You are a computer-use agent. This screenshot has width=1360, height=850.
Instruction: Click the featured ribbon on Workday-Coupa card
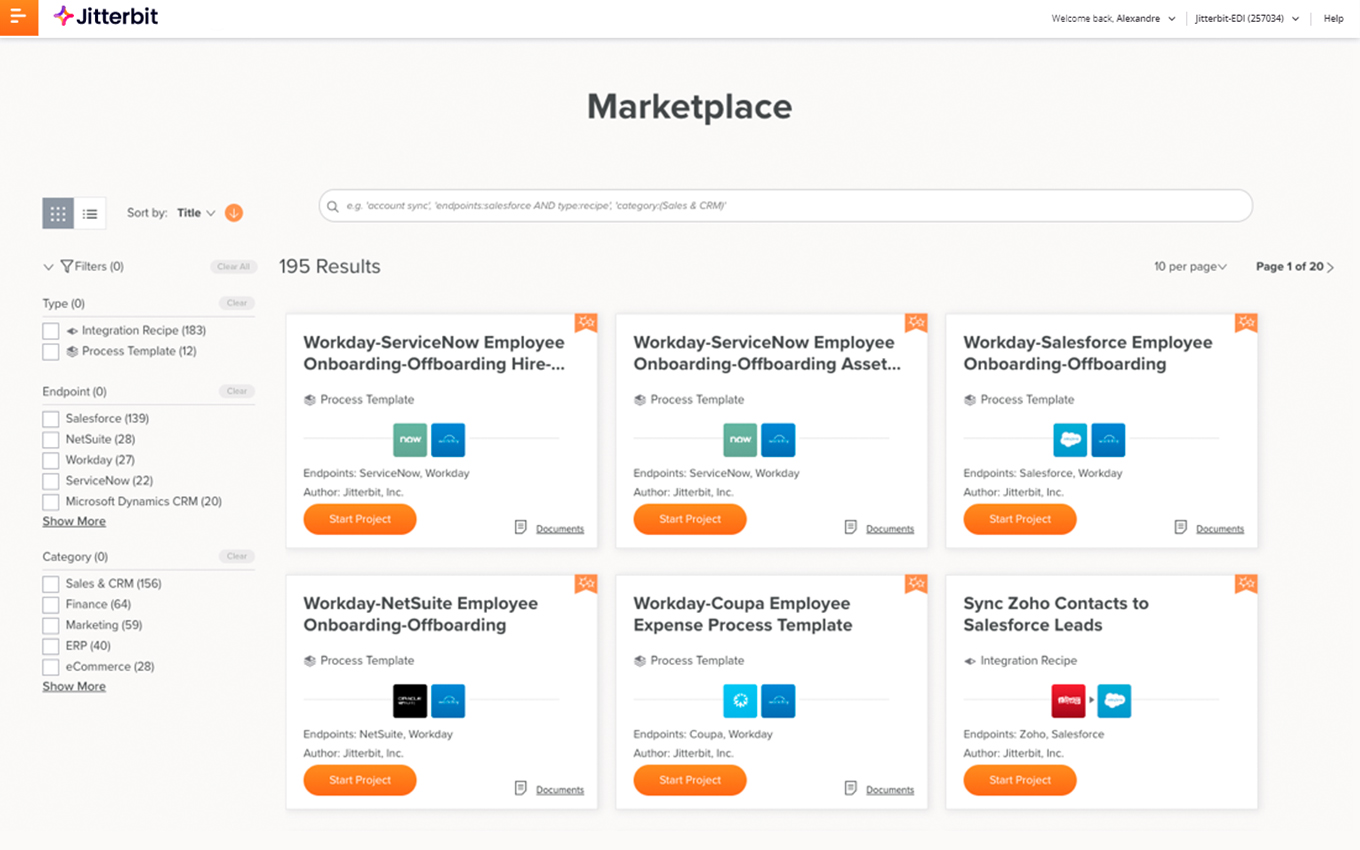tap(916, 584)
